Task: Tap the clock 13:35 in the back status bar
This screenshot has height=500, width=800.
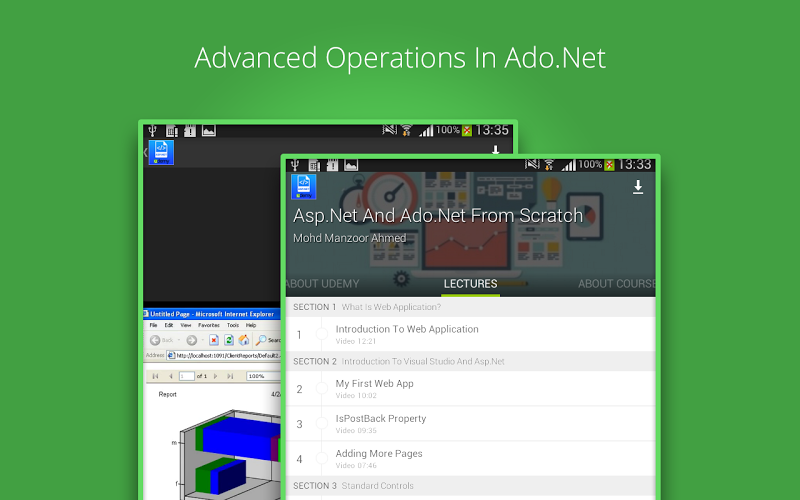Action: tap(492, 131)
